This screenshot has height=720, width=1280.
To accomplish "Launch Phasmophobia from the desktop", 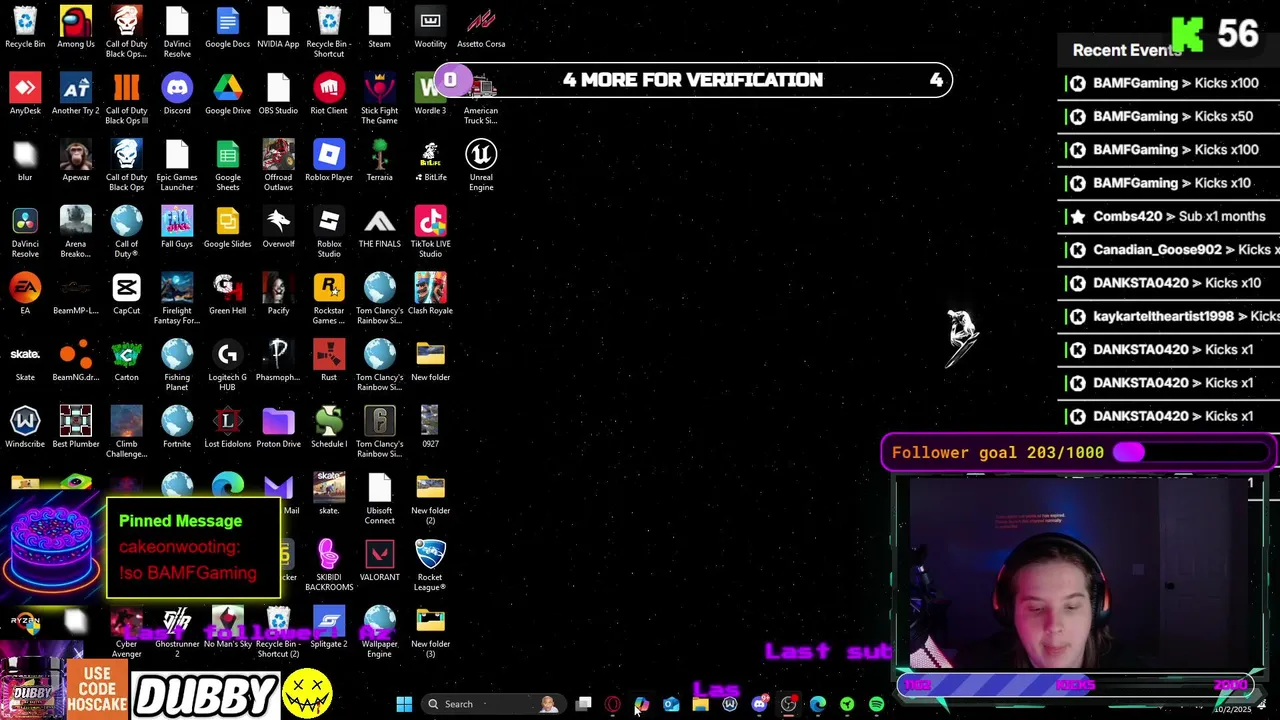I will [278, 362].
